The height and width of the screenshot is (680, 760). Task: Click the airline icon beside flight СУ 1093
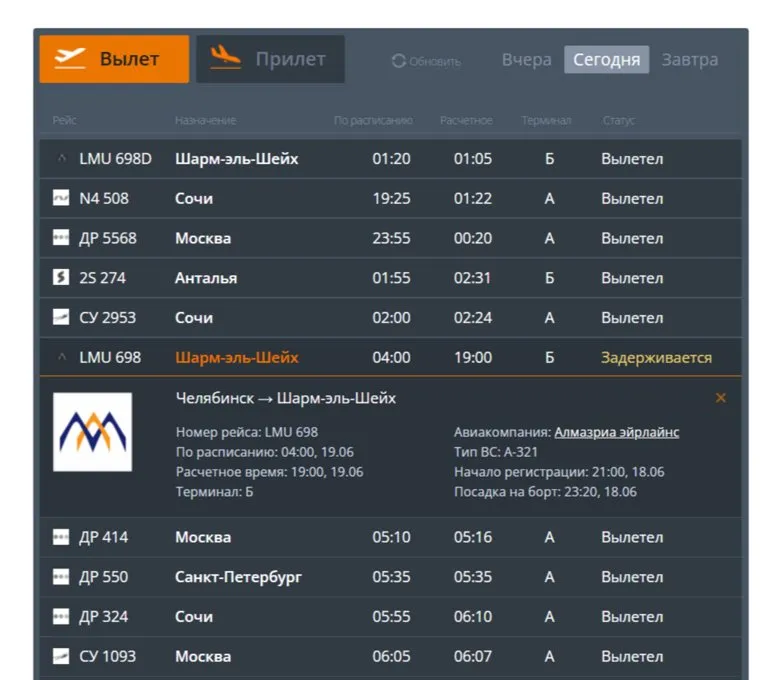pyautogui.click(x=61, y=657)
